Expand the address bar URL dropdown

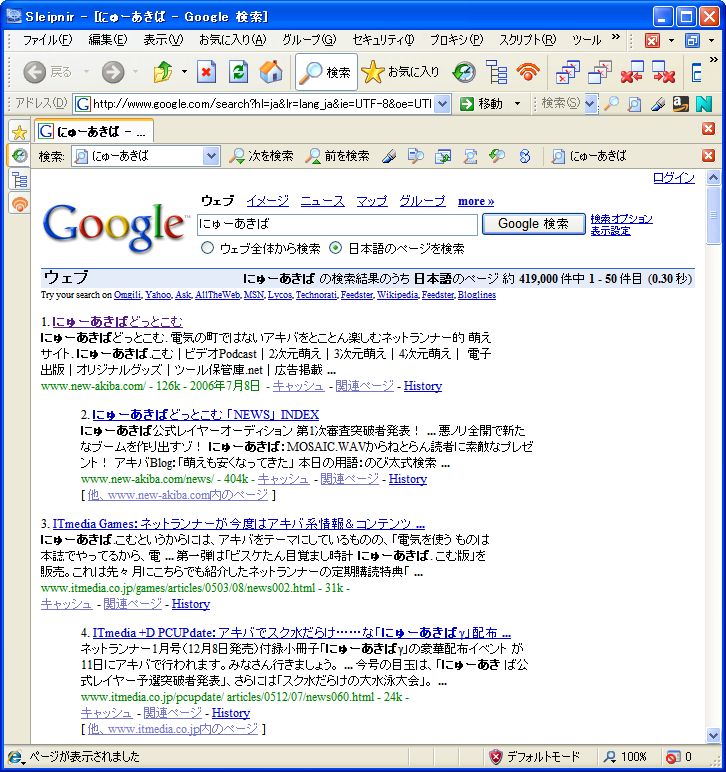(x=442, y=104)
